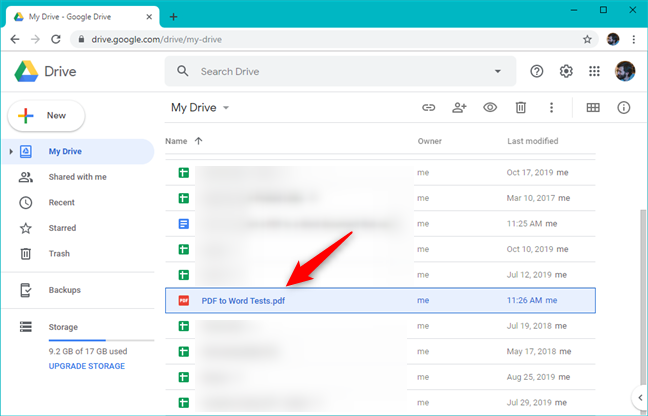Click the Sheets icon in Mar 10, 2017 row
648x416 pixels.
click(183, 198)
